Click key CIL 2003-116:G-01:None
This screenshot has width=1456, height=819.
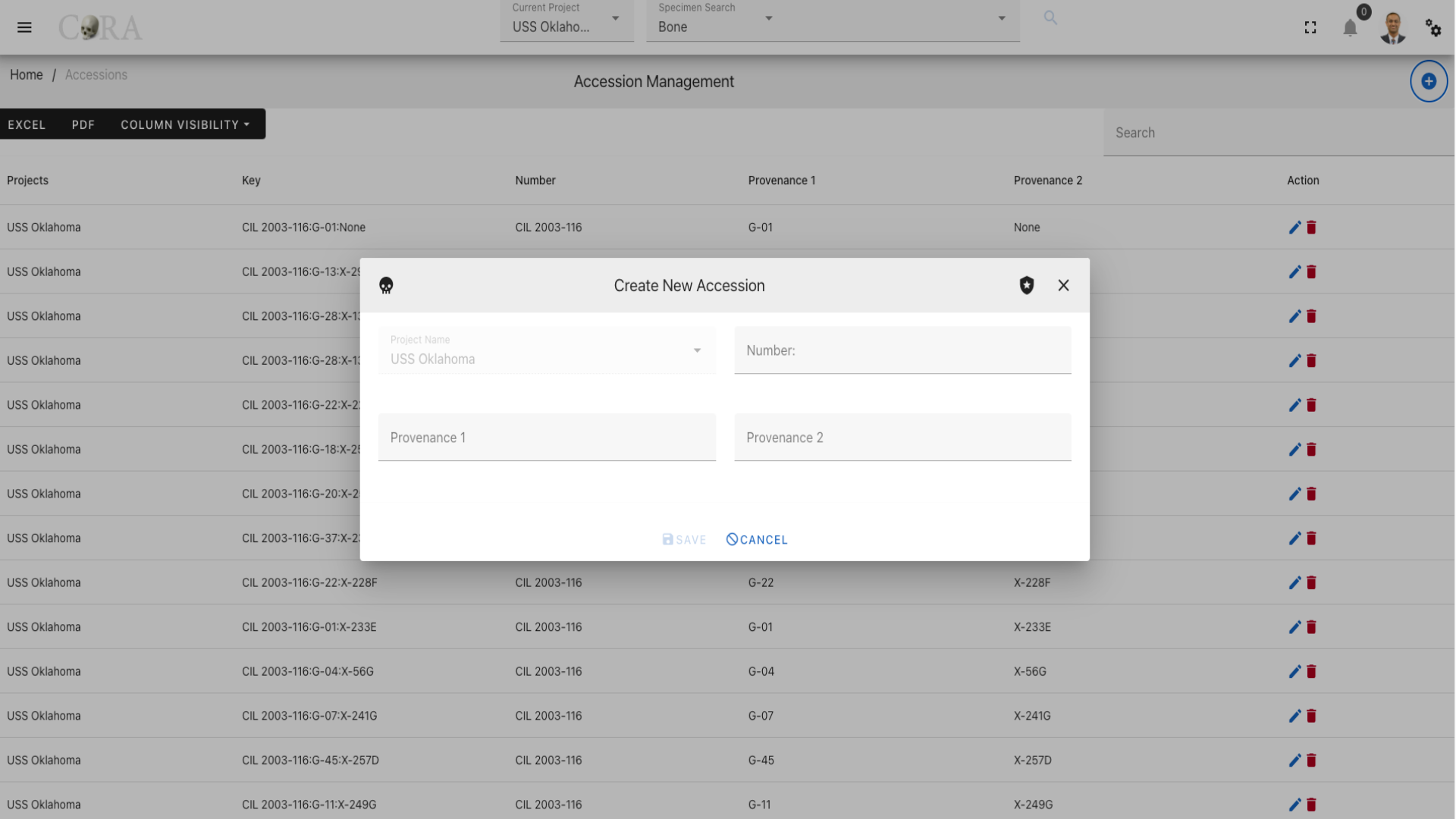pos(303,227)
